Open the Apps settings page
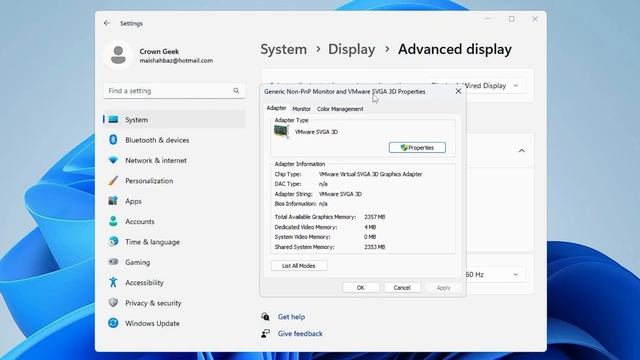Screen dimensions: 640x360 tap(174, 201)
